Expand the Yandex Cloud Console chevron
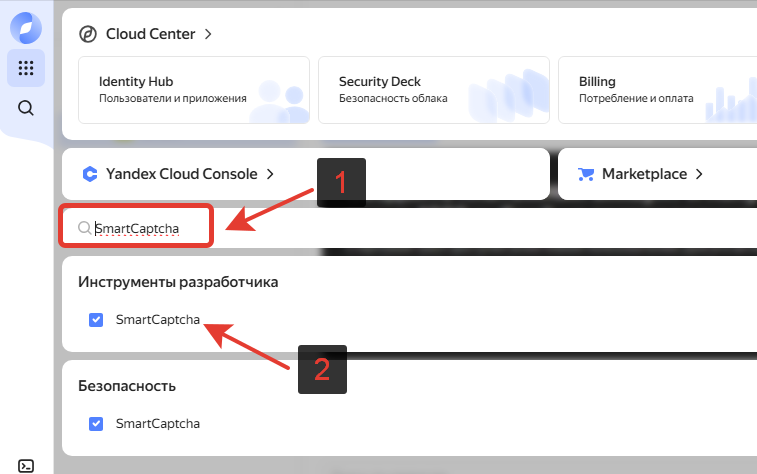The height and width of the screenshot is (474, 757). pyautogui.click(x=269, y=174)
